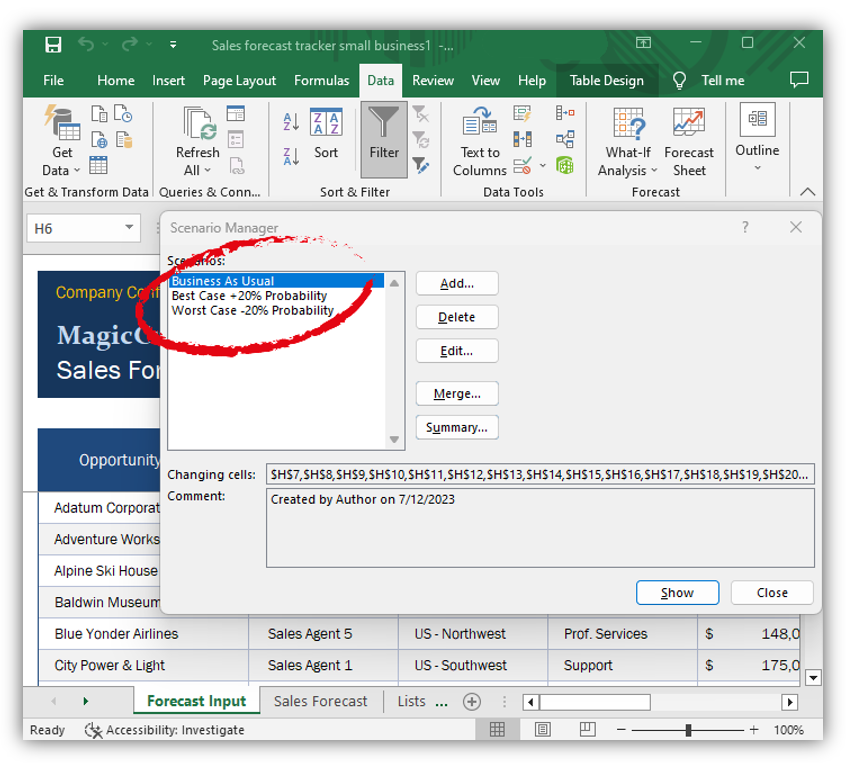
Task: Sort A to Z ascending
Action: (291, 122)
